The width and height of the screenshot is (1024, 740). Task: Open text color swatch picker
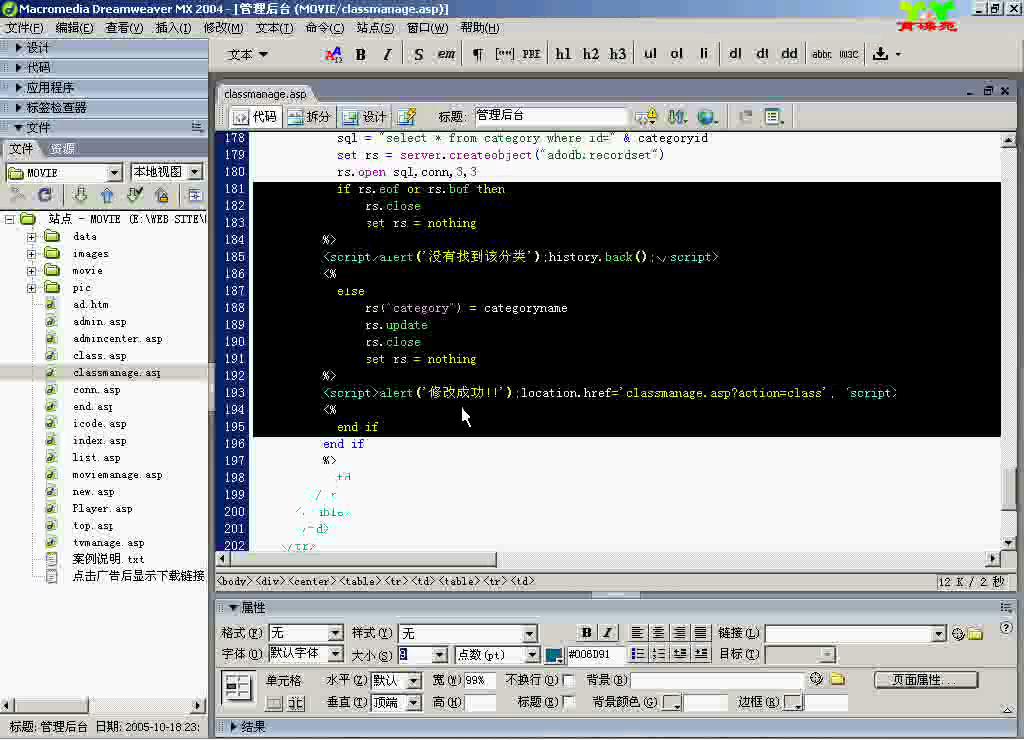tap(554, 654)
